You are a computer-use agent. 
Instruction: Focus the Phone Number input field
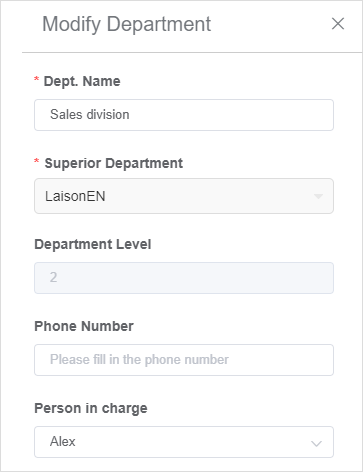[184, 360]
